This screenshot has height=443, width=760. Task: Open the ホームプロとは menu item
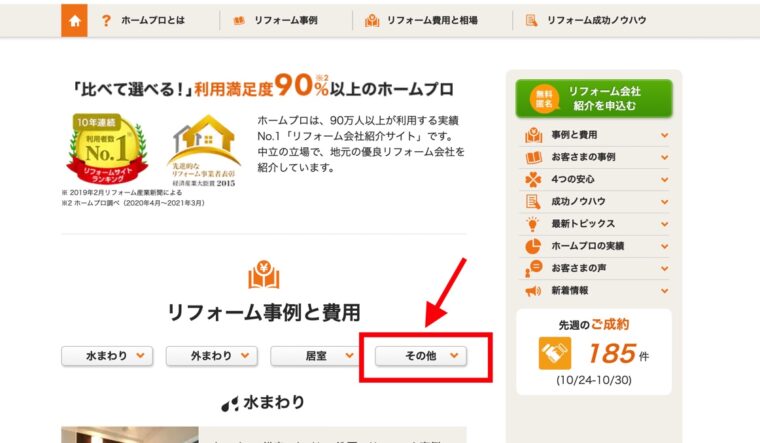pyautogui.click(x=153, y=20)
